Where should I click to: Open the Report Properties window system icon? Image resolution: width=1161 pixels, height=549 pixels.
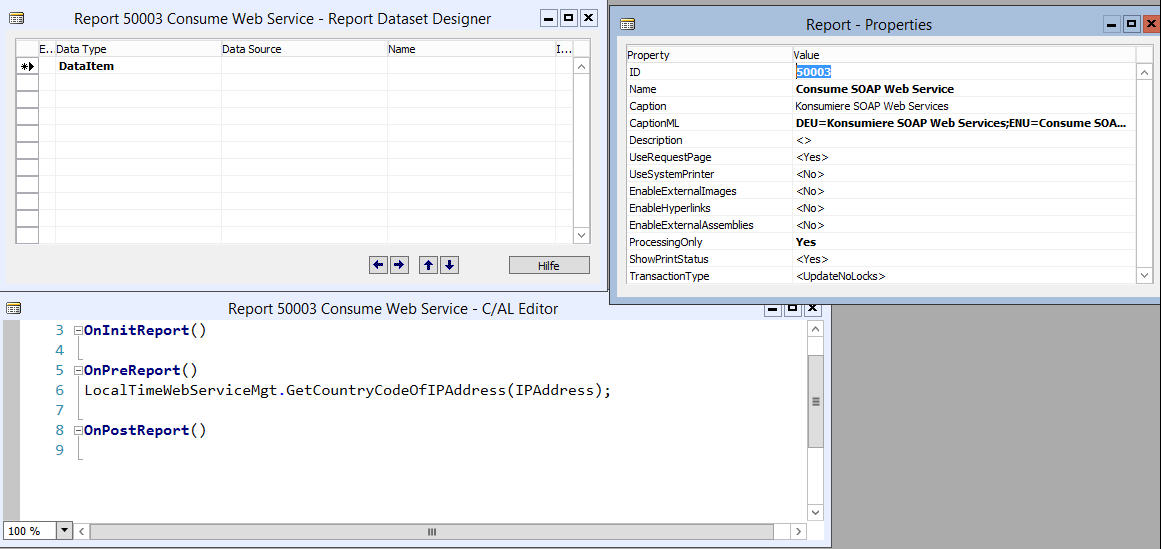tap(628, 24)
